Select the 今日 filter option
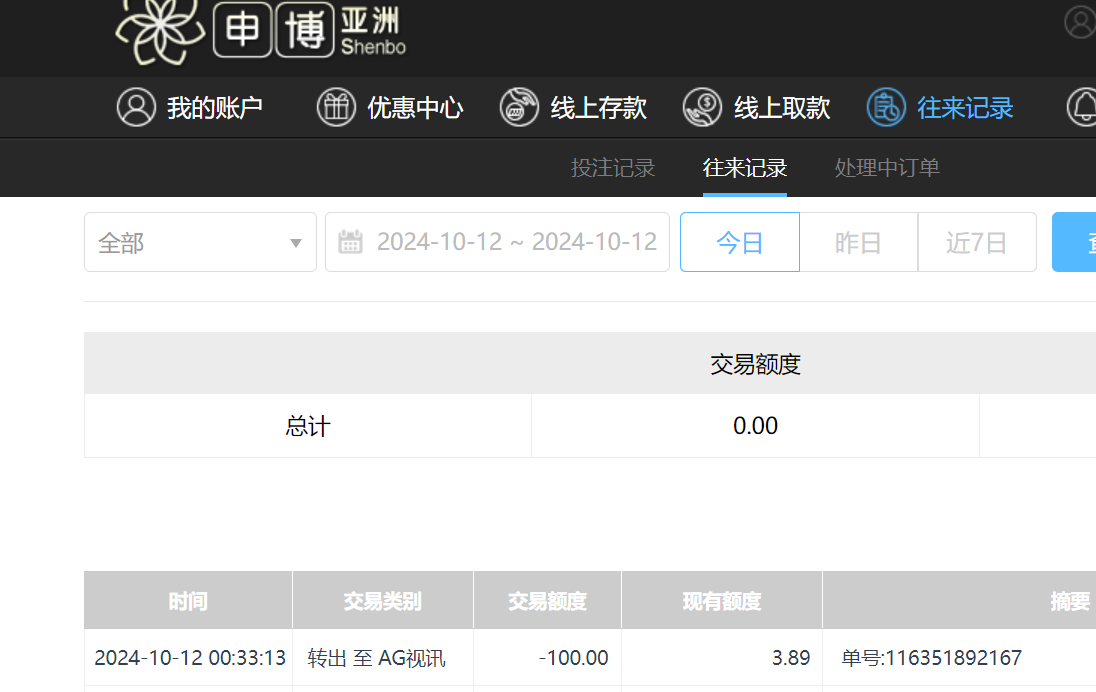The image size is (1096, 692). click(739, 241)
